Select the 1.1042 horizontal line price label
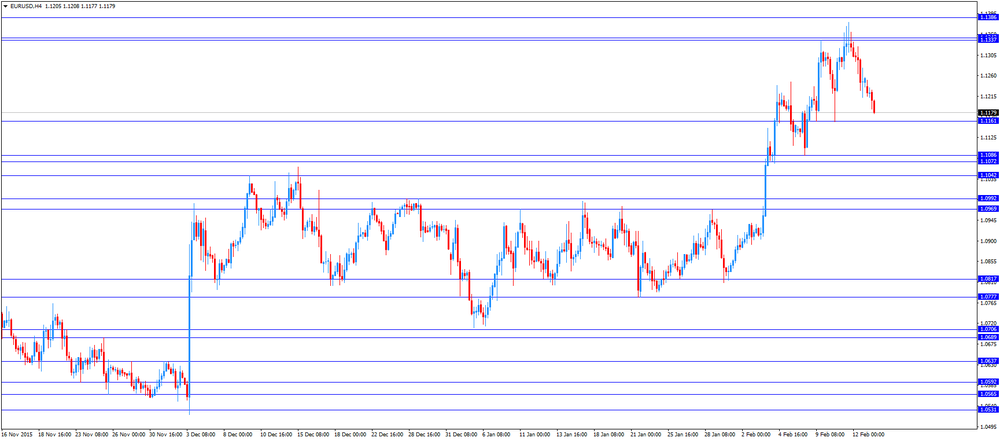The height and width of the screenshot is (441, 1000). click(988, 176)
